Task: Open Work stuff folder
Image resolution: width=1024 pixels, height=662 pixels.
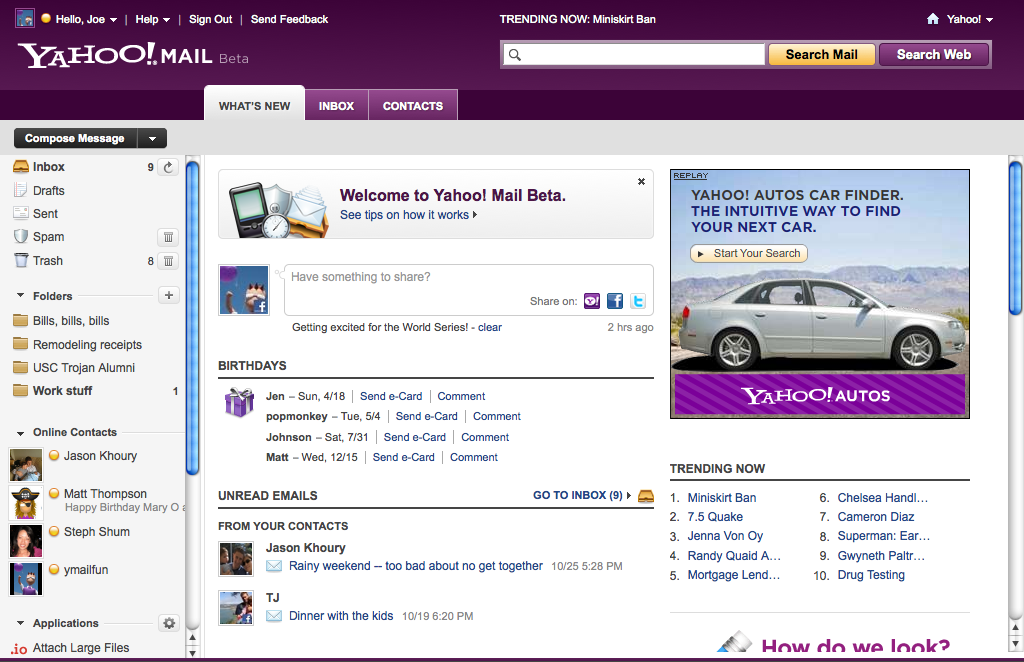Action: 62,390
